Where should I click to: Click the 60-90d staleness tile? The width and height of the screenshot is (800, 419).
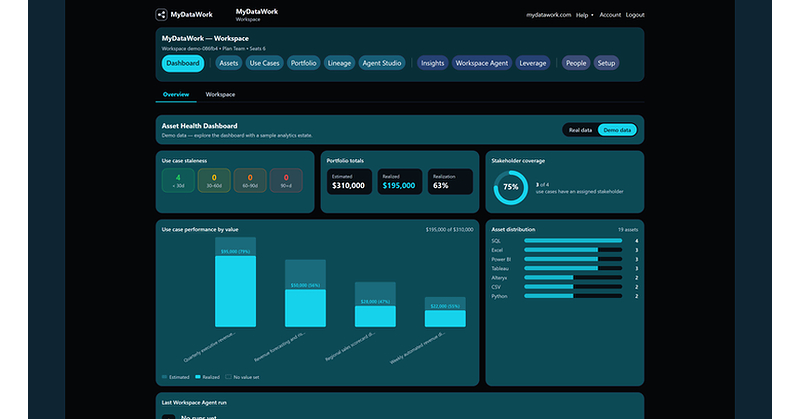pyautogui.click(x=250, y=181)
